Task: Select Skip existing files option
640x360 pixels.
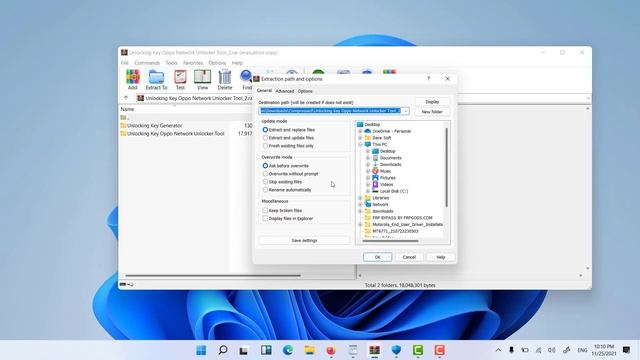Action: coord(282,182)
